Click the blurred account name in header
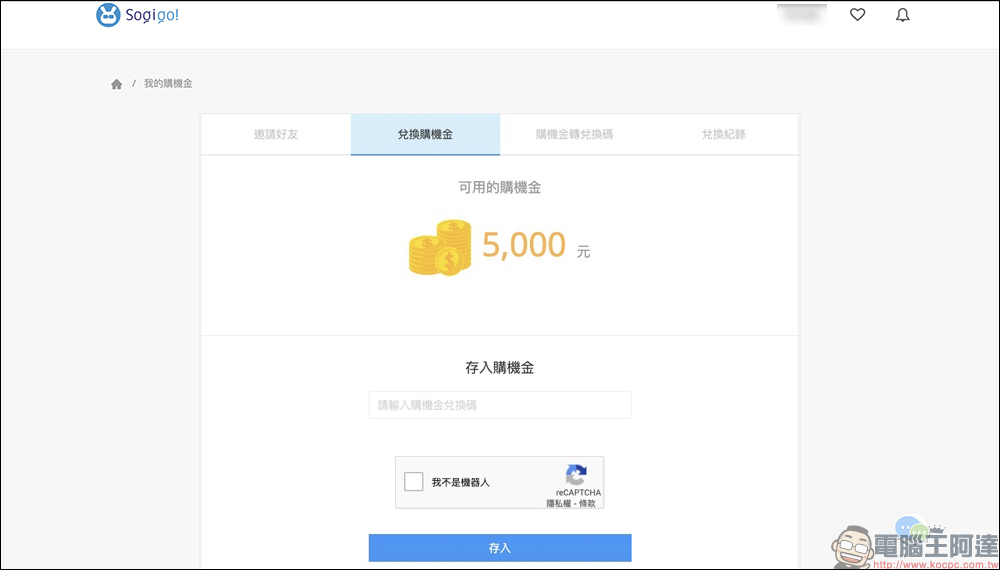The height and width of the screenshot is (570, 1000). point(802,14)
